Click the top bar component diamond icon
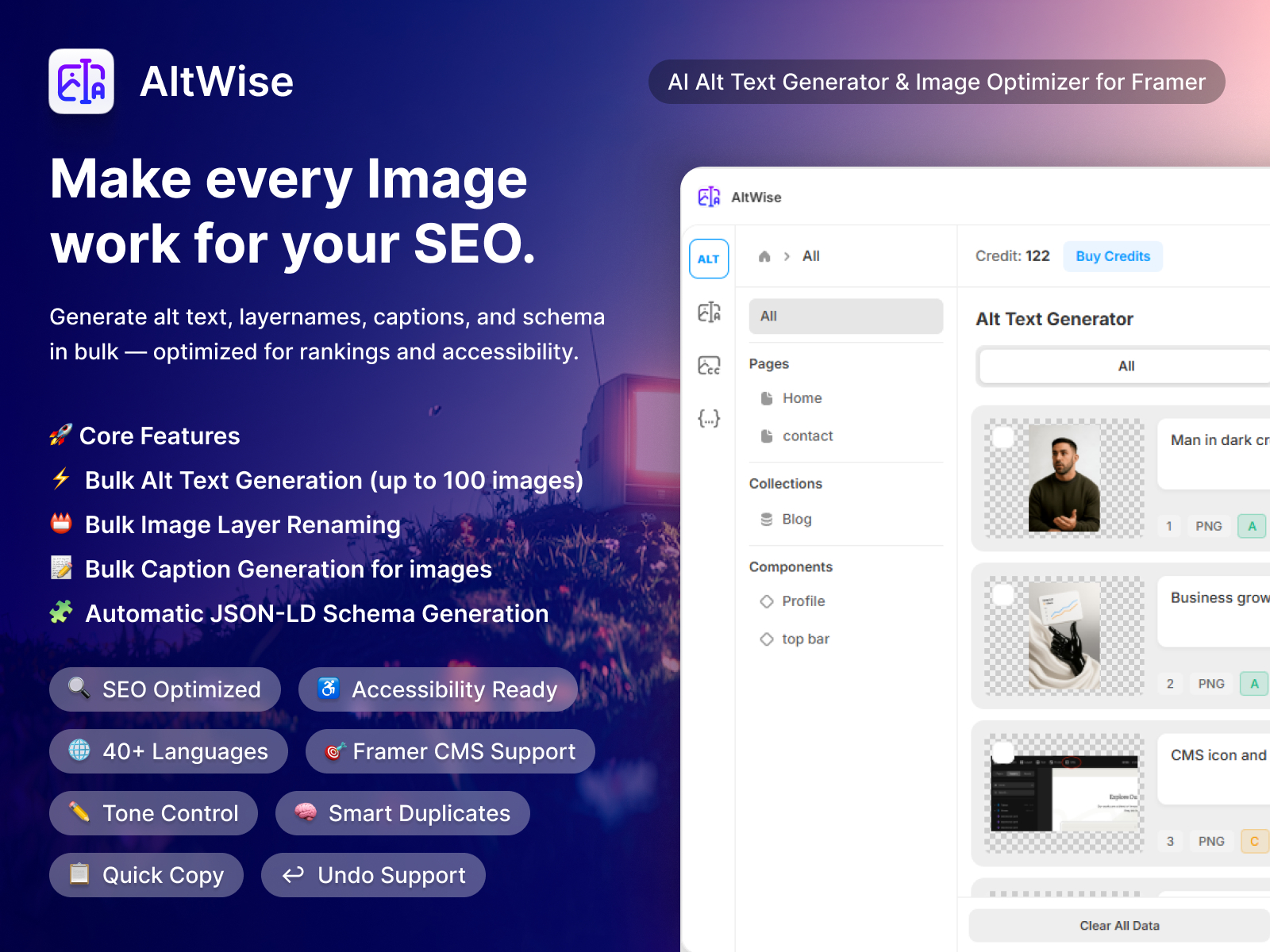The image size is (1270, 952). [767, 639]
